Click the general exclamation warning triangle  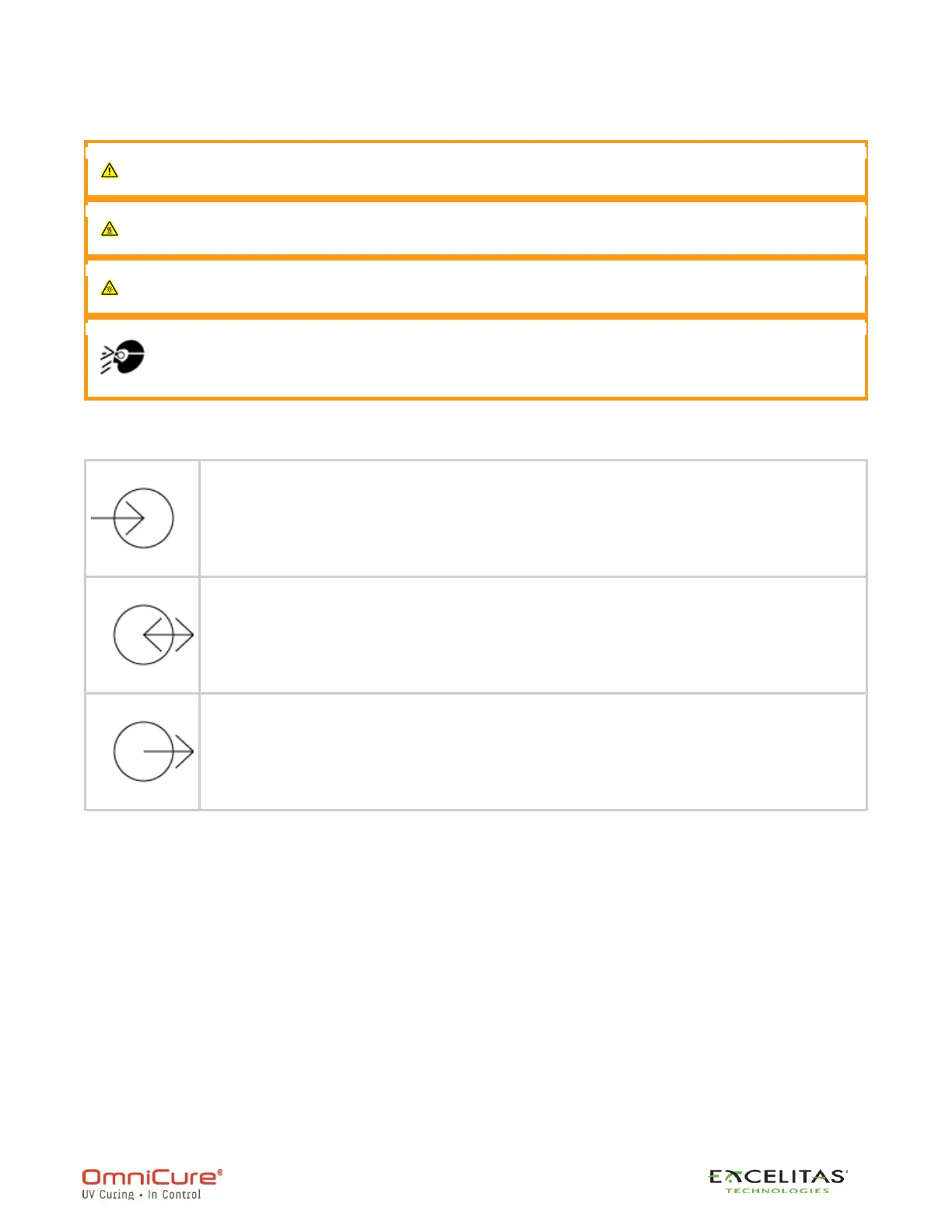[x=110, y=170]
